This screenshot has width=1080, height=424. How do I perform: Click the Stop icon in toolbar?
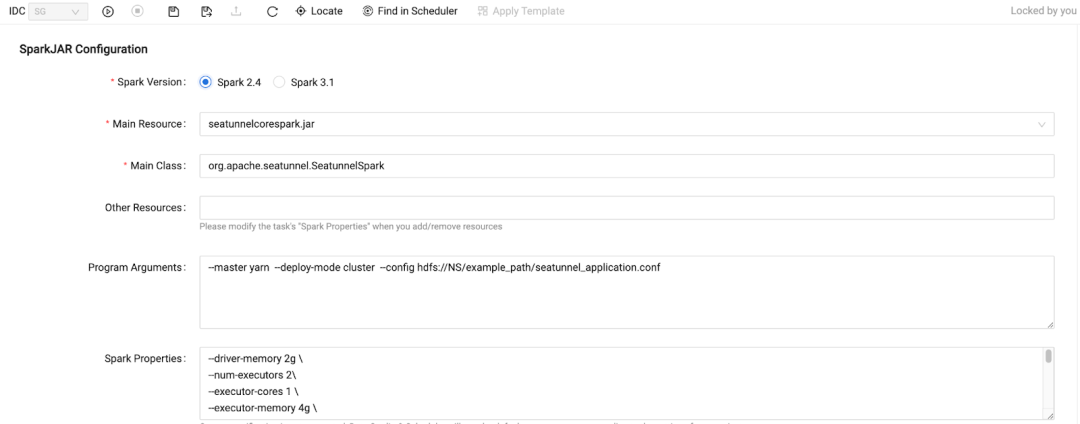click(137, 11)
